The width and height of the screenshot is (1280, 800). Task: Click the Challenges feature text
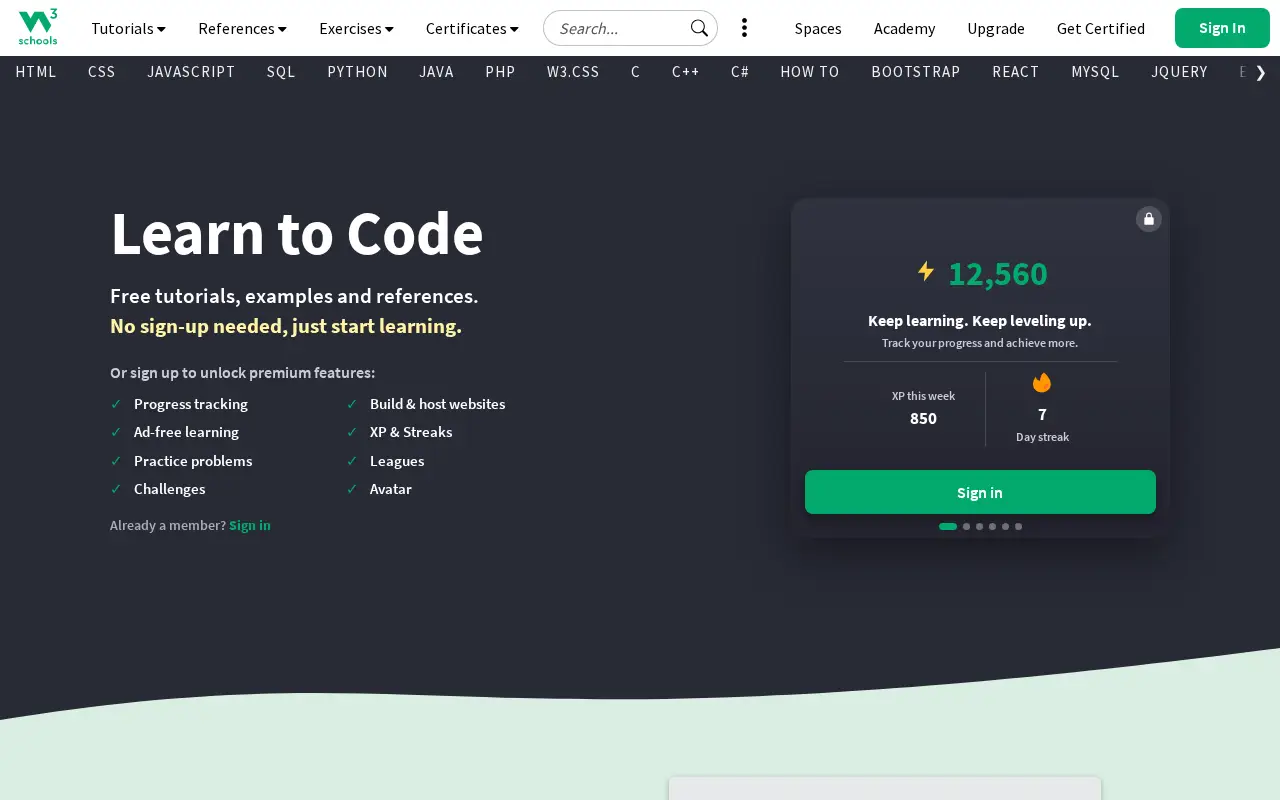pyautogui.click(x=169, y=489)
